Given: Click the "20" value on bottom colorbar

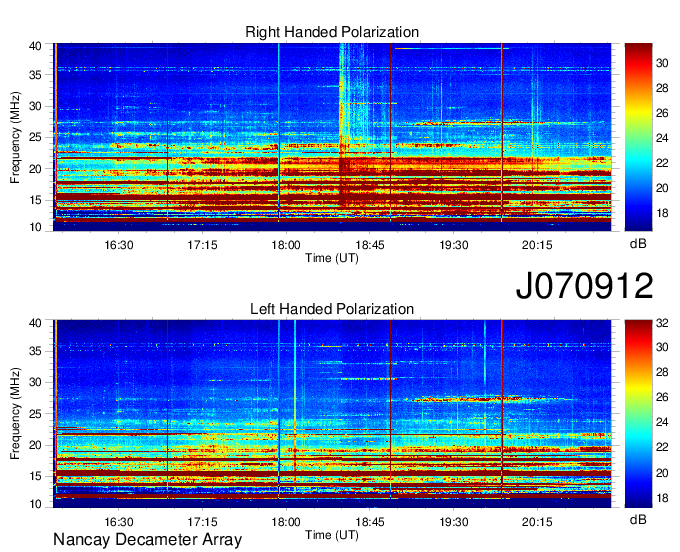Looking at the screenshot, I should 662,473.
